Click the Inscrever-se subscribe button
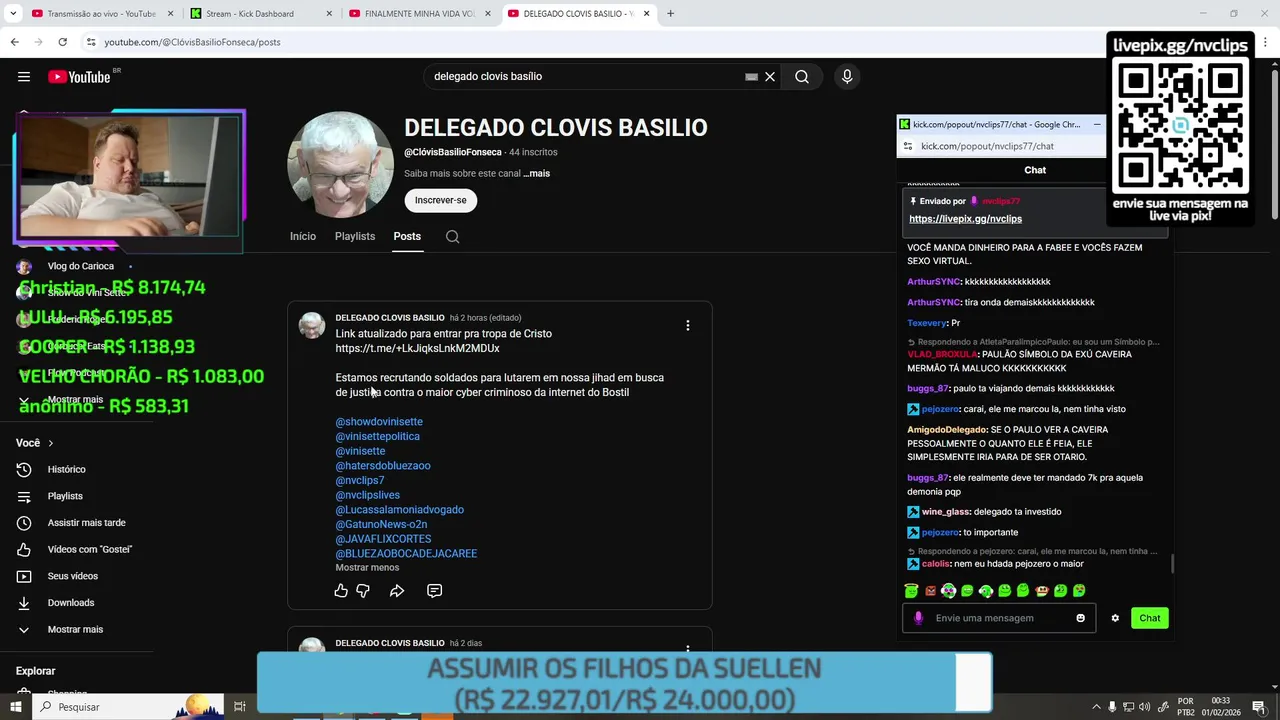Viewport: 1280px width, 720px height. [441, 200]
